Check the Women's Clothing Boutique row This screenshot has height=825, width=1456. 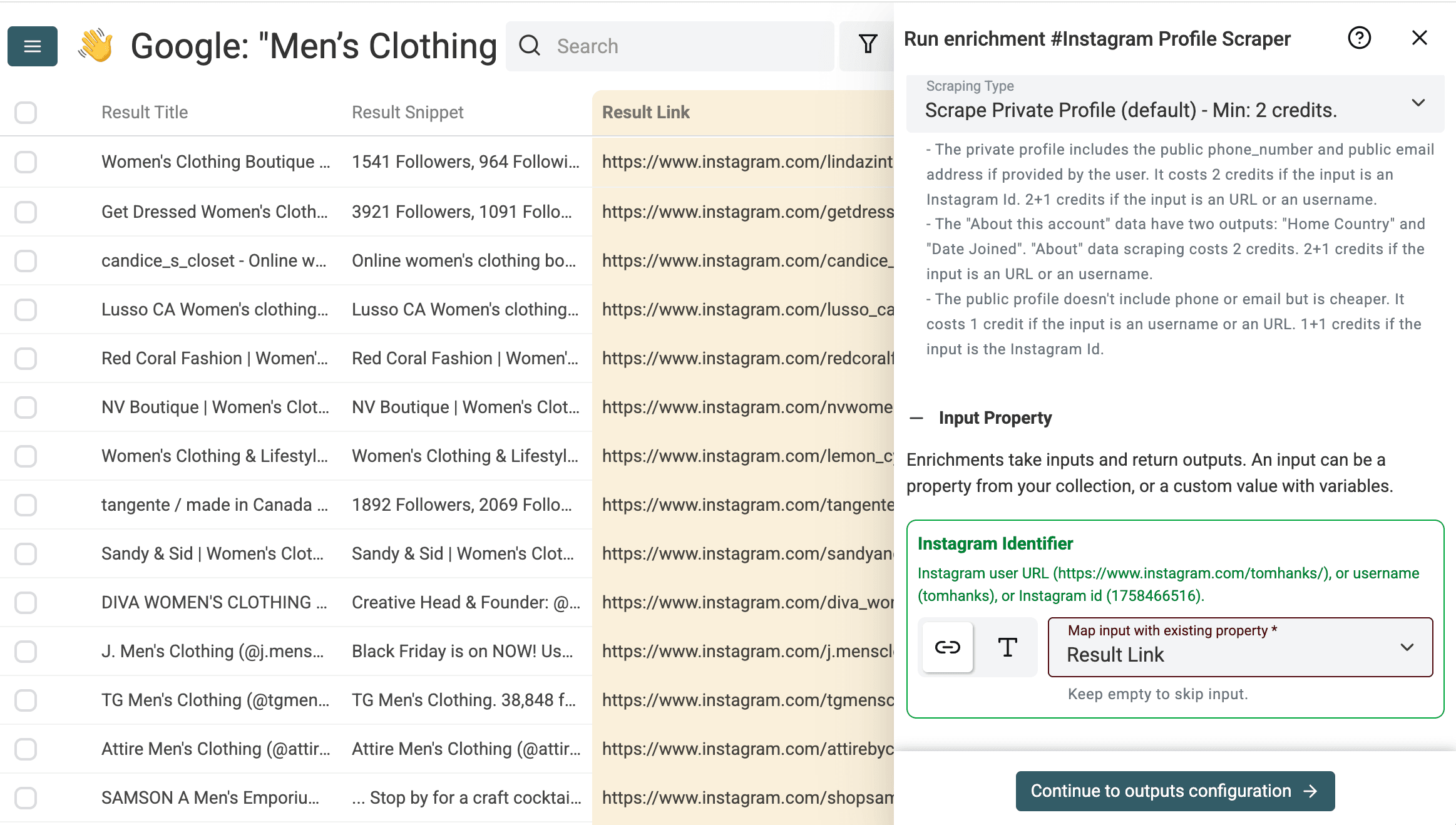point(26,162)
